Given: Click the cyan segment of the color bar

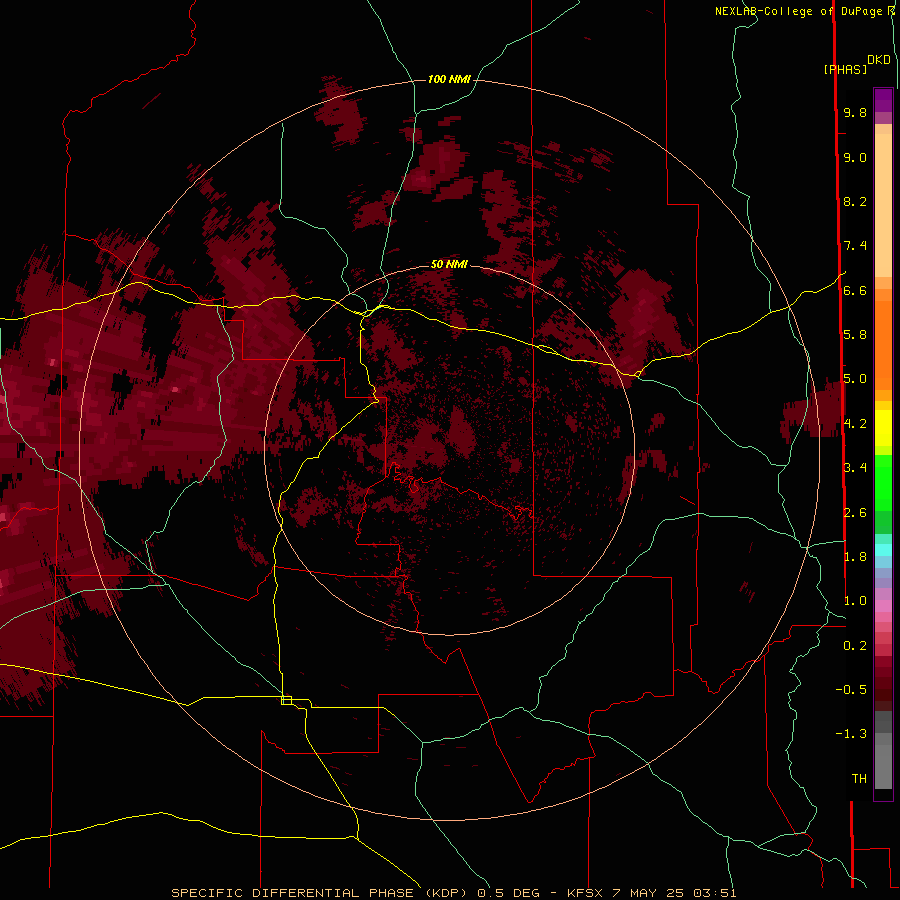Looking at the screenshot, I should [883, 550].
